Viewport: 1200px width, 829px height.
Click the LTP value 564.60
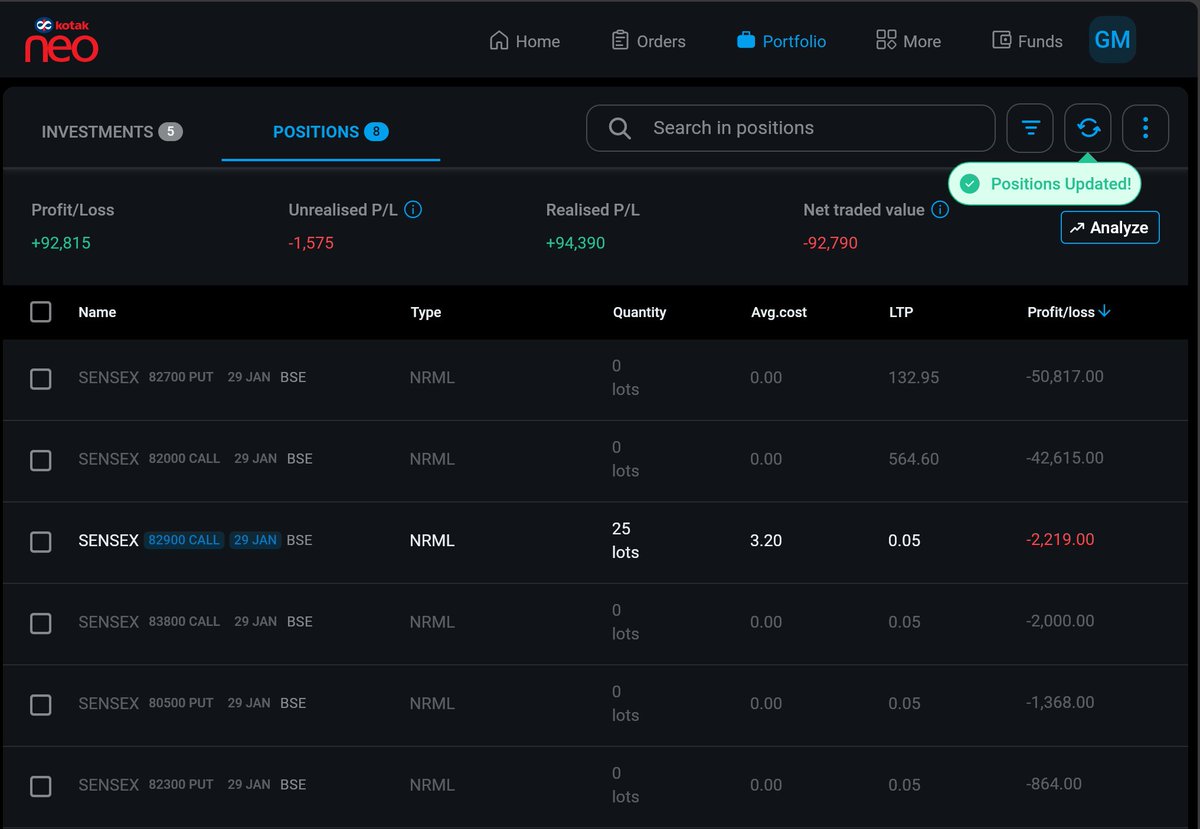914,459
